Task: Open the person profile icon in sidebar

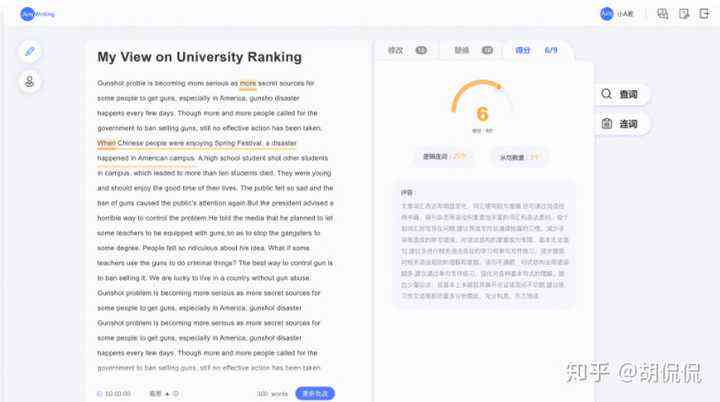Action: coord(30,82)
